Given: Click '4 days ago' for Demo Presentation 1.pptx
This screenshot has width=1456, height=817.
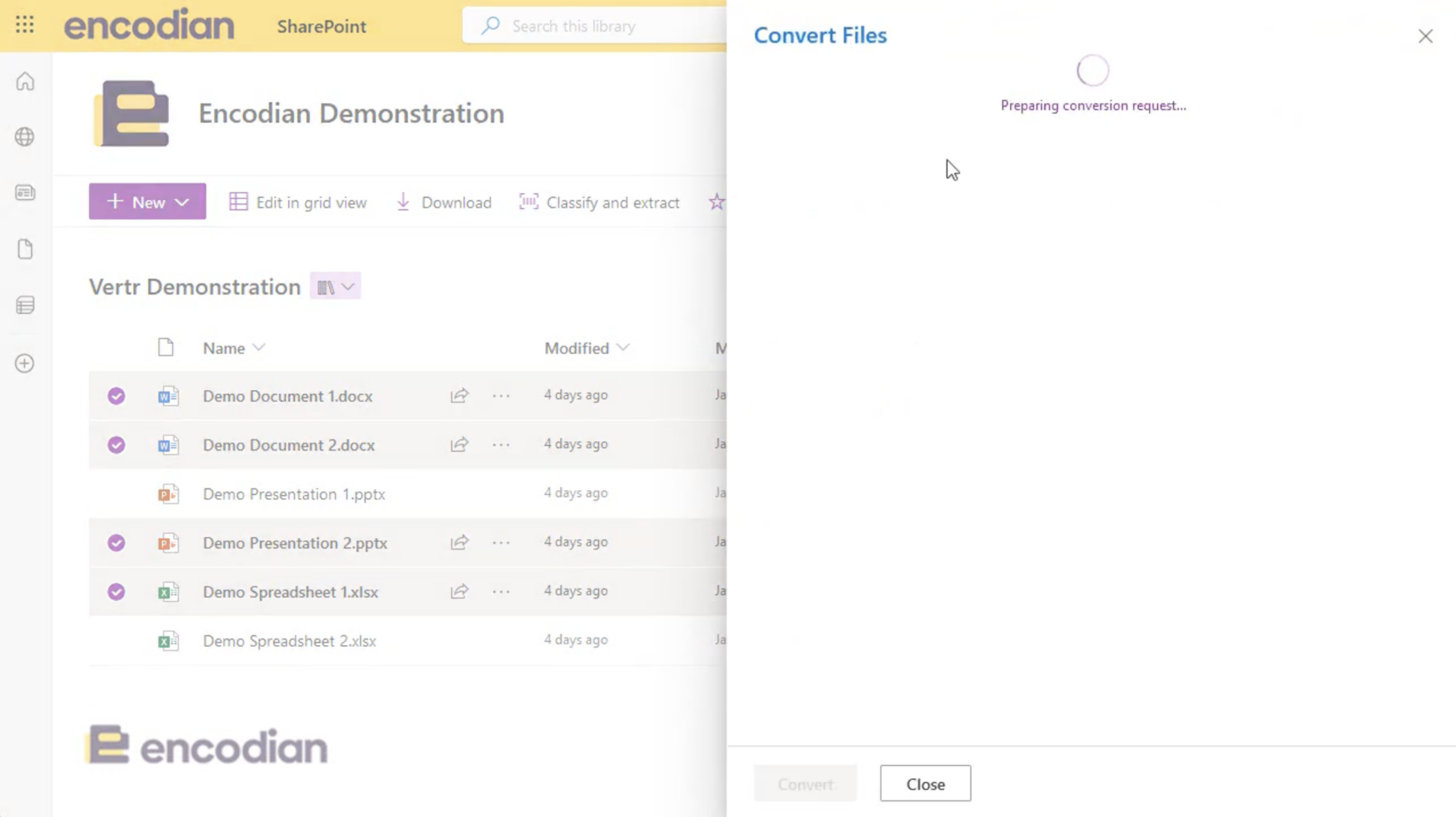Looking at the screenshot, I should pyautogui.click(x=576, y=493).
